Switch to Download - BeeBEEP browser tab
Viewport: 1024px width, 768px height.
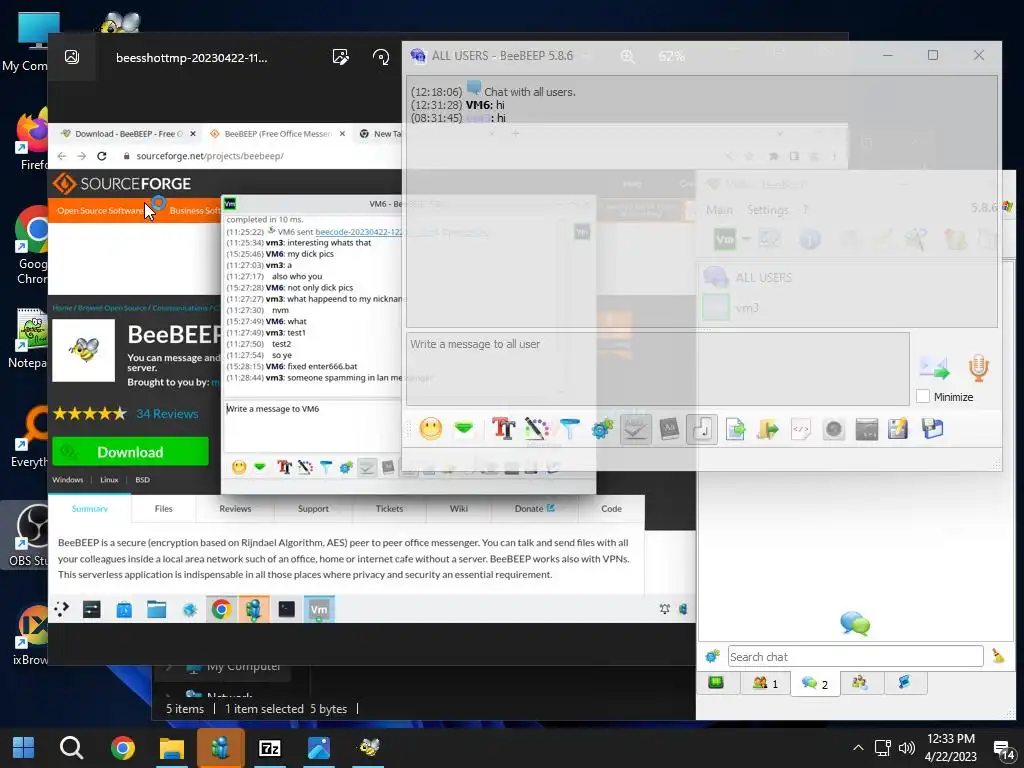point(128,134)
